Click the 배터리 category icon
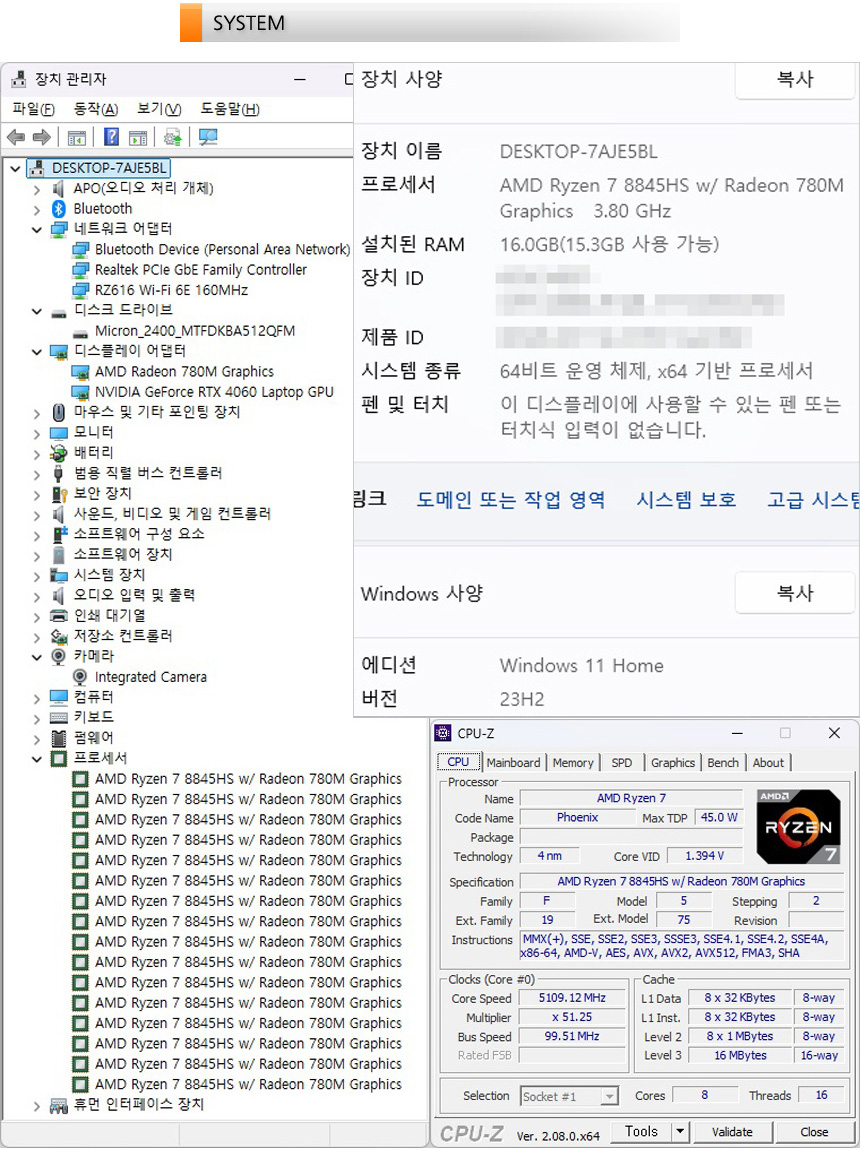Viewport: 860px width, 1151px height. (59, 453)
